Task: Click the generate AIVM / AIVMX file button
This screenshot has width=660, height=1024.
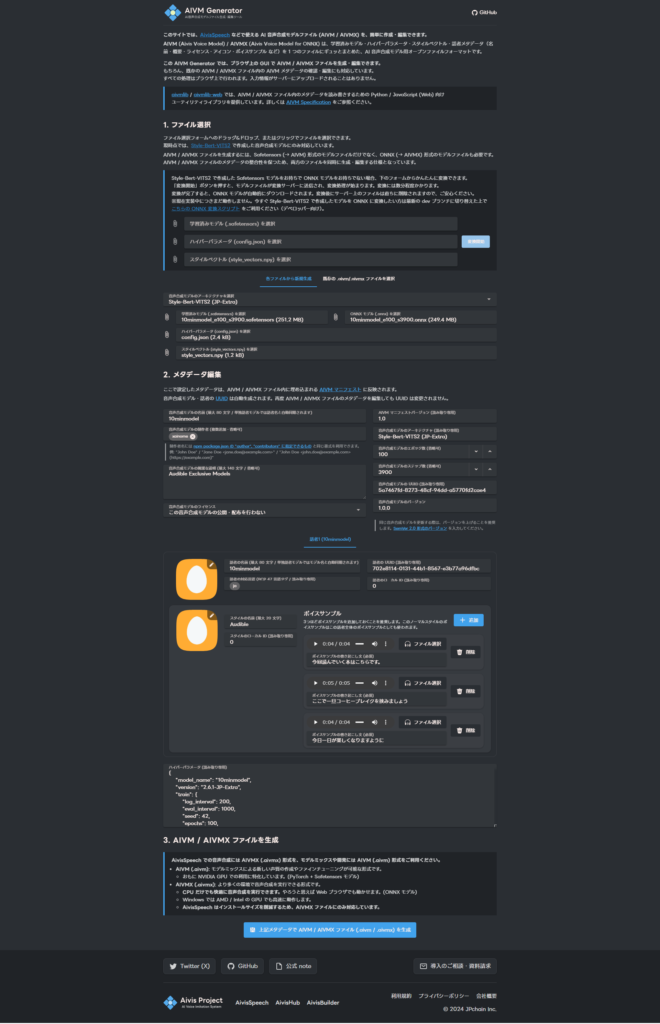Action: 330,929
